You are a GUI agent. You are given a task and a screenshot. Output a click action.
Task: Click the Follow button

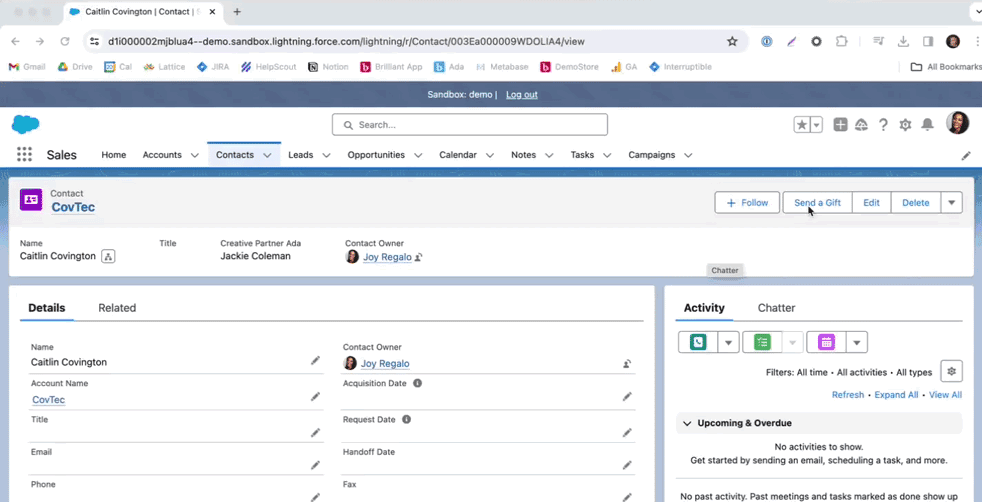[x=747, y=203]
